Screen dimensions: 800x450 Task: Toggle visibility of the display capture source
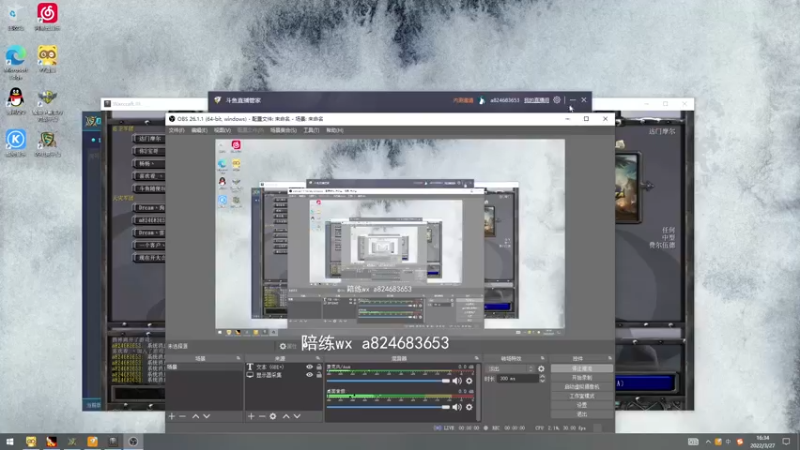pyautogui.click(x=309, y=375)
